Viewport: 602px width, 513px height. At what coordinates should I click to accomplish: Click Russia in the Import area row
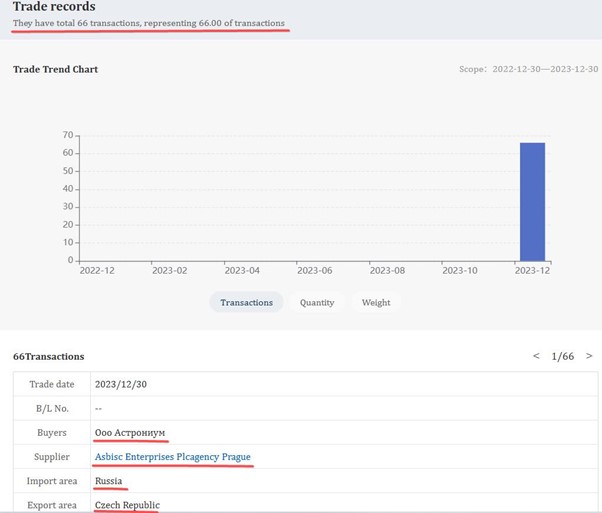(x=108, y=481)
